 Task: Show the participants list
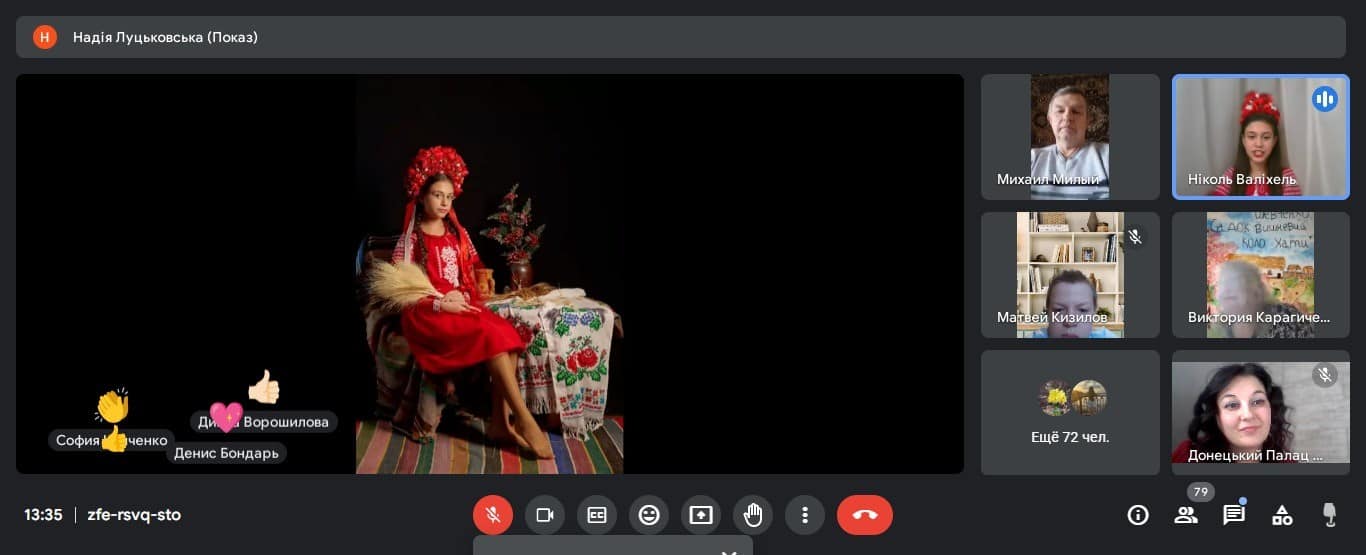[x=1186, y=515]
